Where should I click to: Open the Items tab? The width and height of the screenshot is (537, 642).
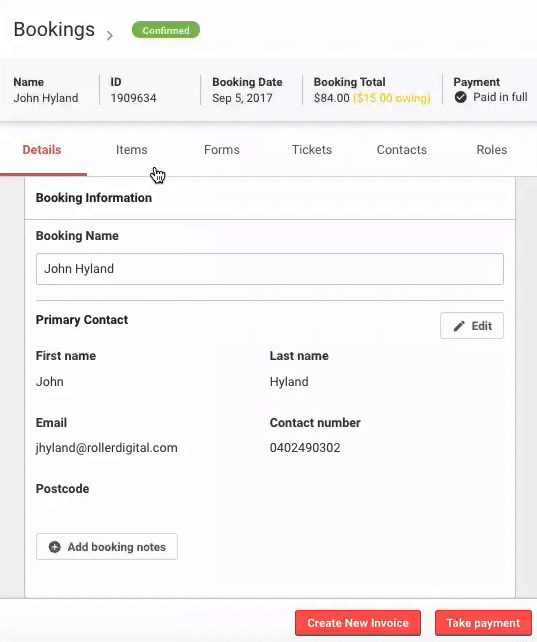[x=131, y=150]
